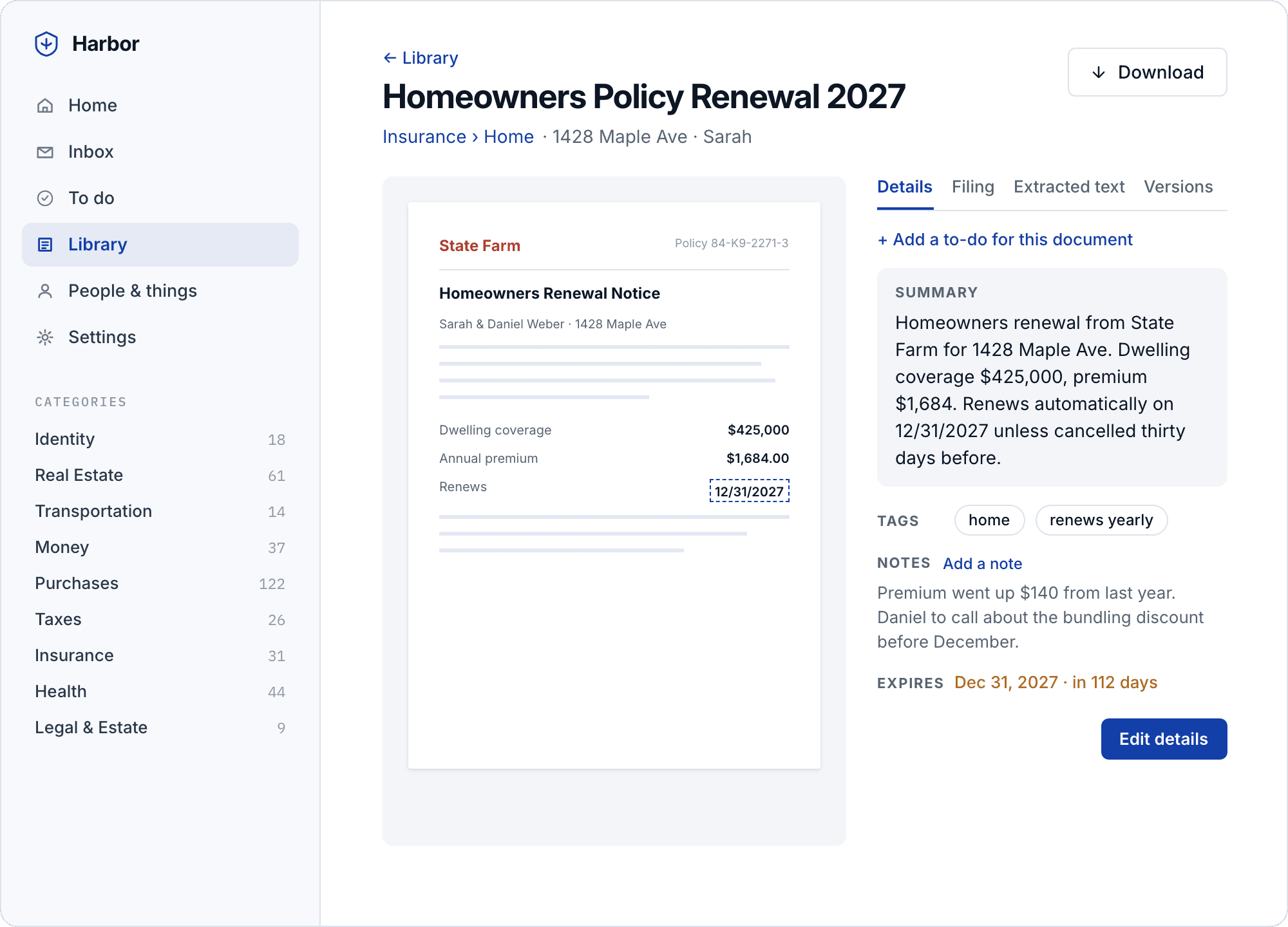Click '1428 Maple Ave' in the title subline
1288x927 pixels.
(620, 136)
